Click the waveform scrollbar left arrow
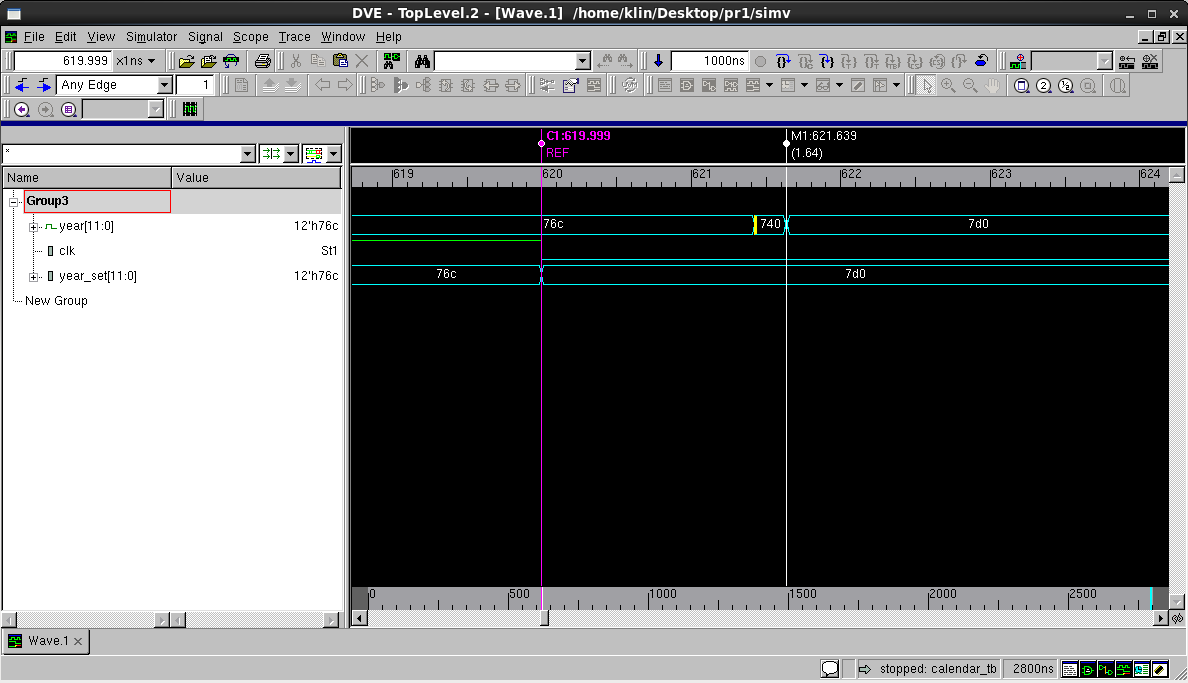 coord(360,619)
